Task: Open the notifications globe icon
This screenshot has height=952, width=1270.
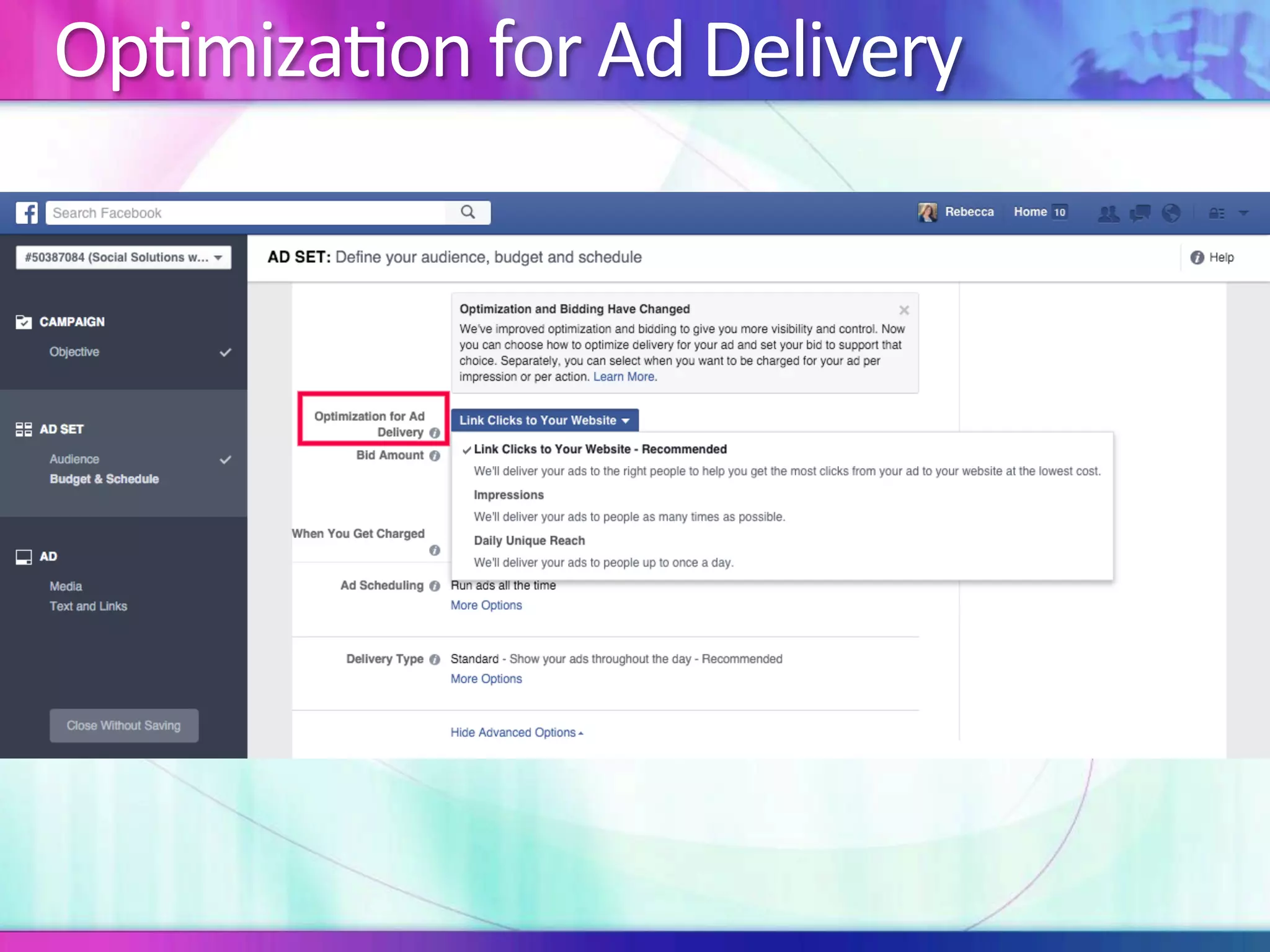Action: 1171,213
